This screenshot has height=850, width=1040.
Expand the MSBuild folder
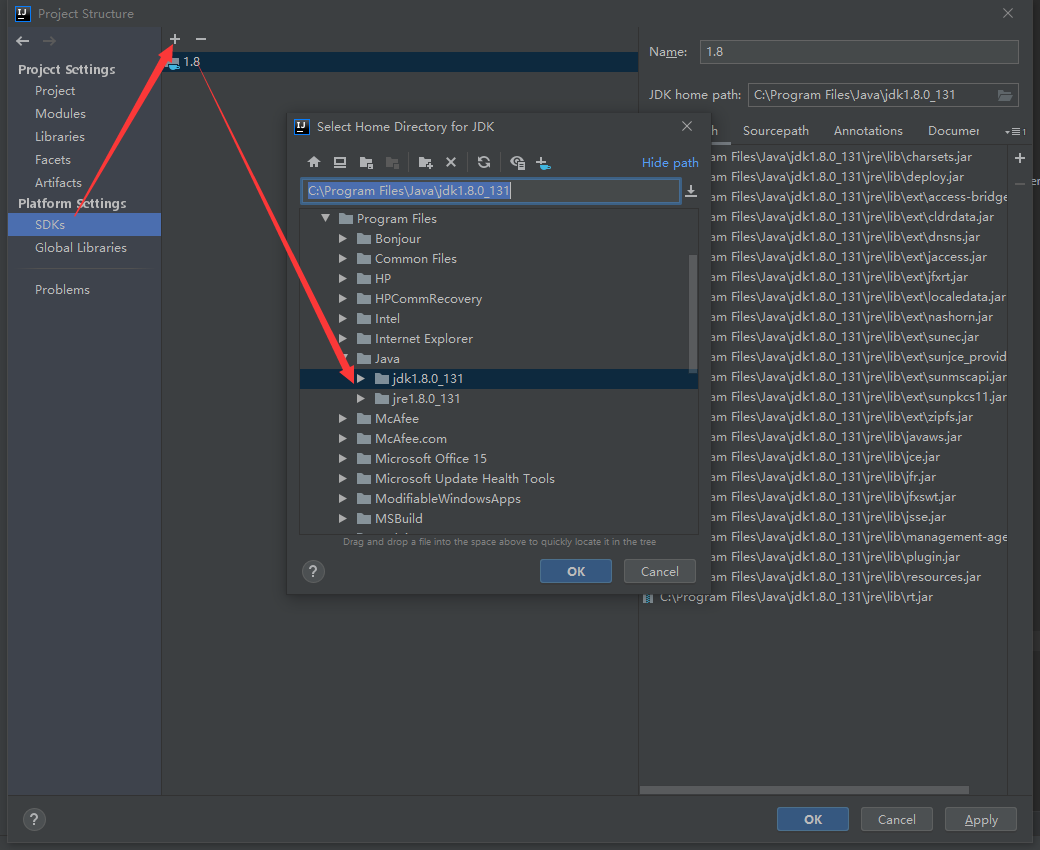coord(343,518)
